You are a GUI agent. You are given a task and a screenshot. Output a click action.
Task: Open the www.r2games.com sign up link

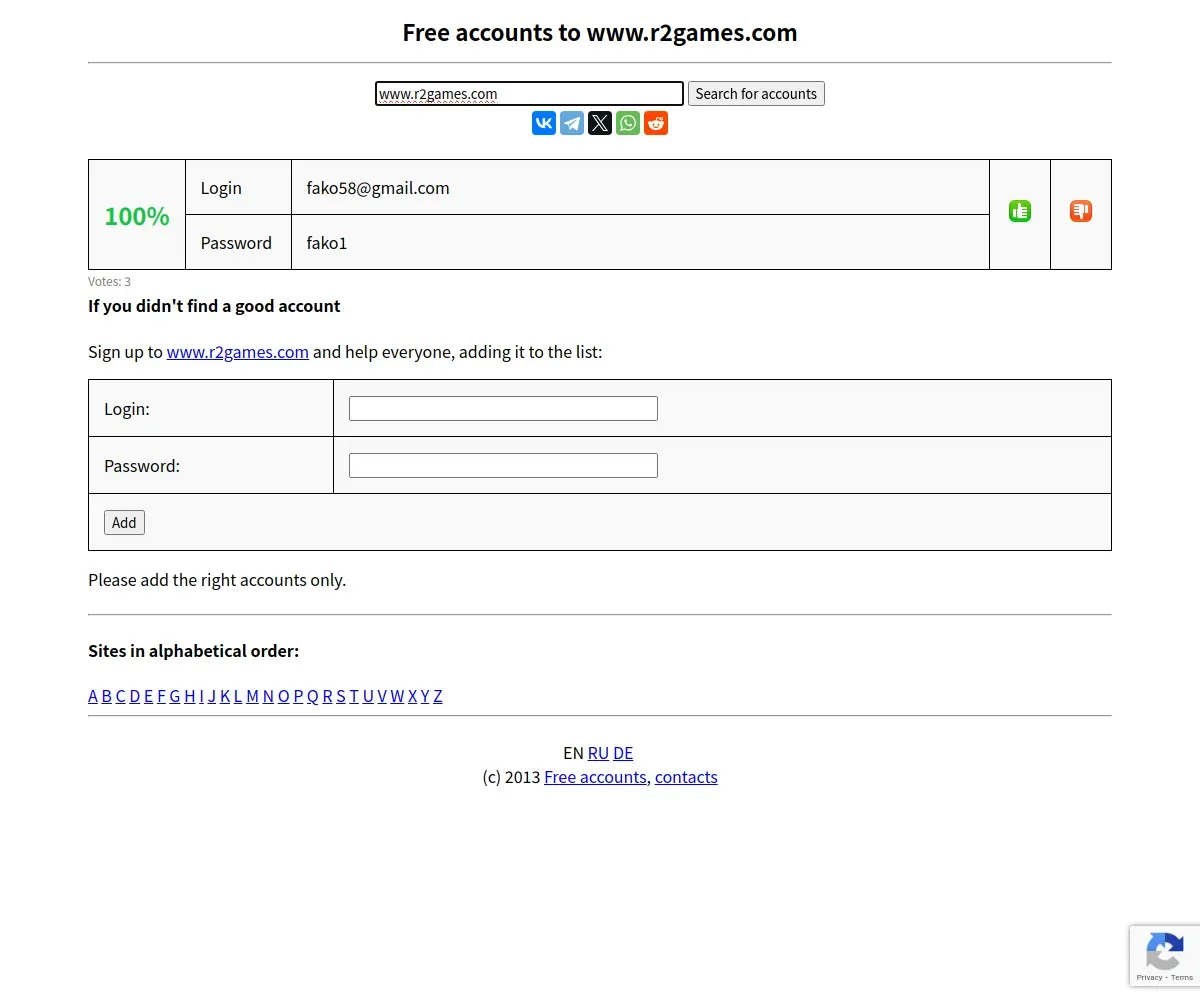[x=238, y=352]
